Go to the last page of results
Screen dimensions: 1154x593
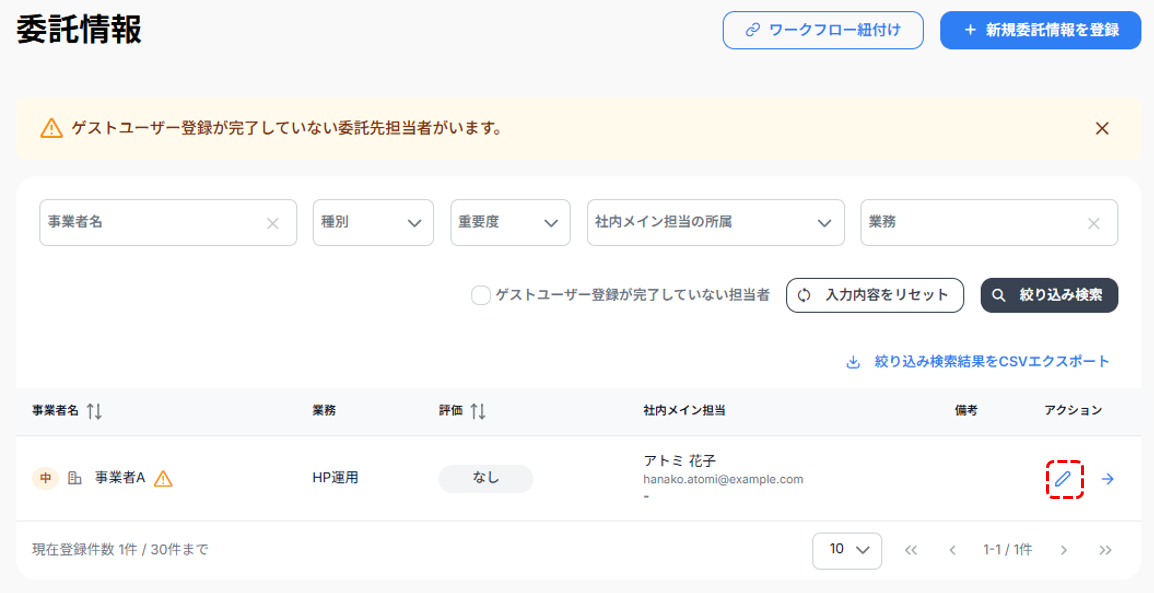click(x=1105, y=550)
